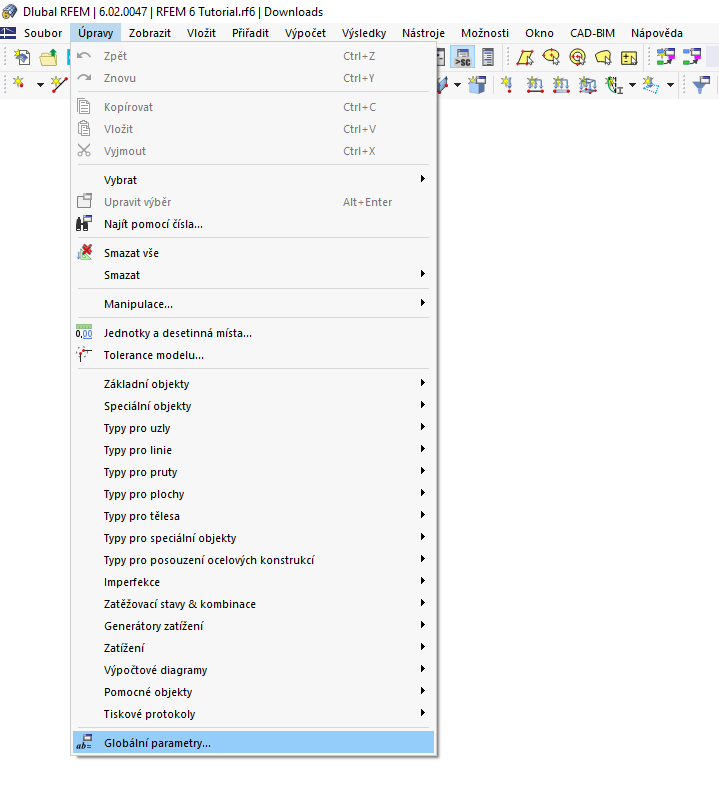The height and width of the screenshot is (797, 719).
Task: Open dropdown arrow left of new solid icon
Action: (457, 85)
